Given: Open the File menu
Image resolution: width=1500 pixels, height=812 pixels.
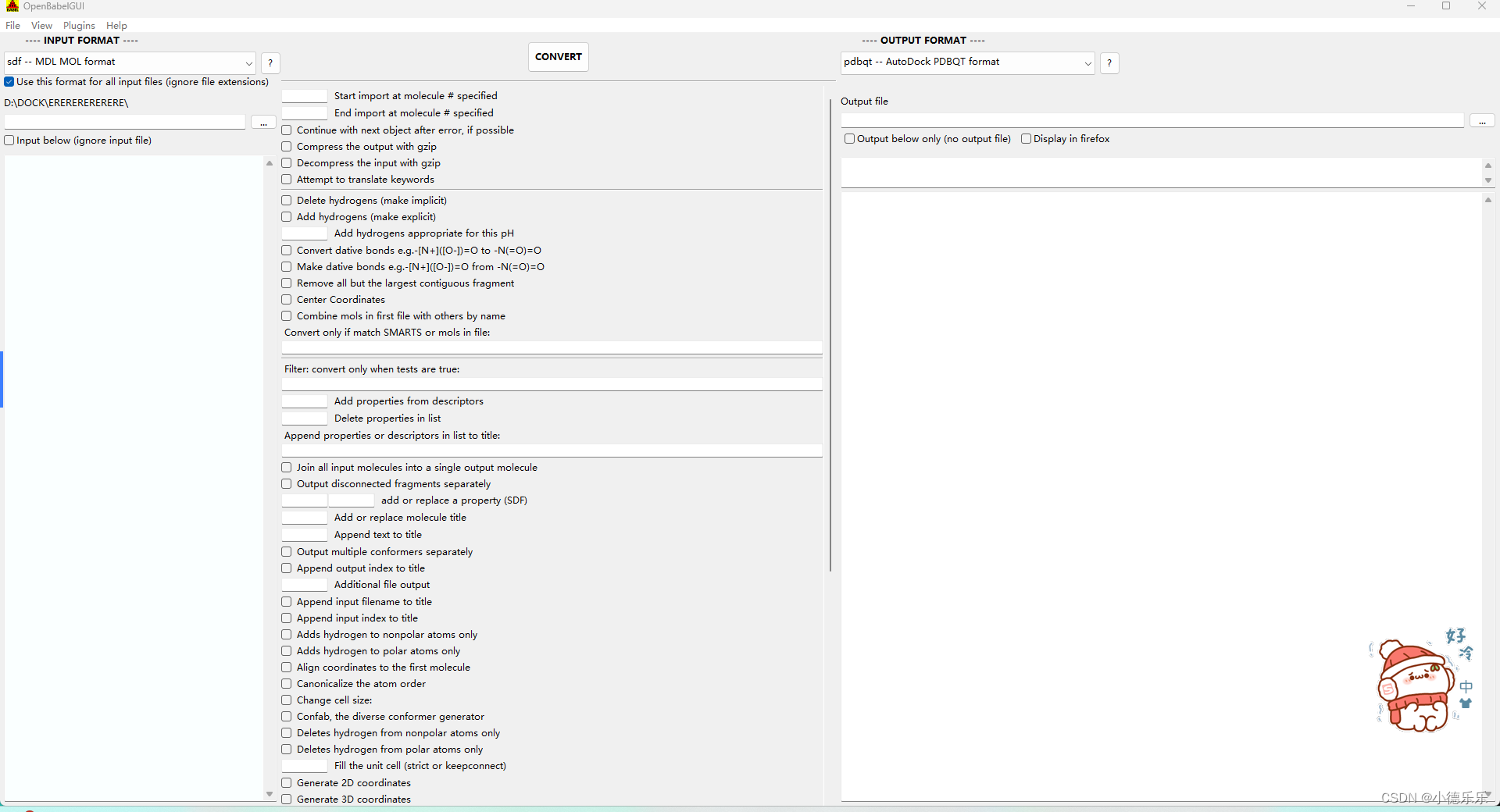Looking at the screenshot, I should point(13,26).
